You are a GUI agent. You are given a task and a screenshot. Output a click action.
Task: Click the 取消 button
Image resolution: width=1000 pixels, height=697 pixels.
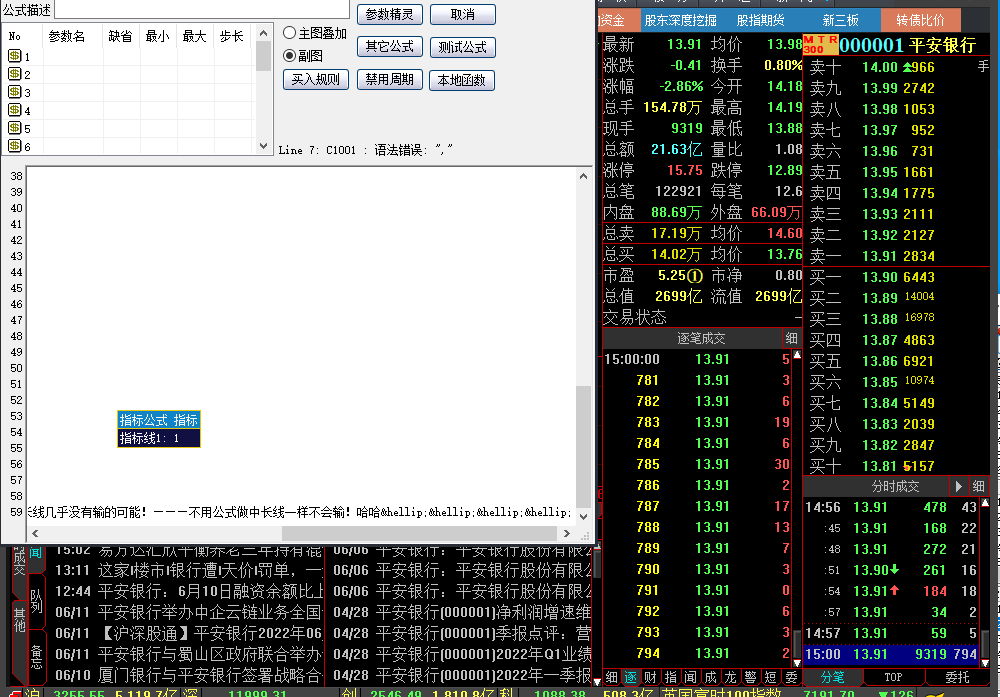[x=463, y=14]
